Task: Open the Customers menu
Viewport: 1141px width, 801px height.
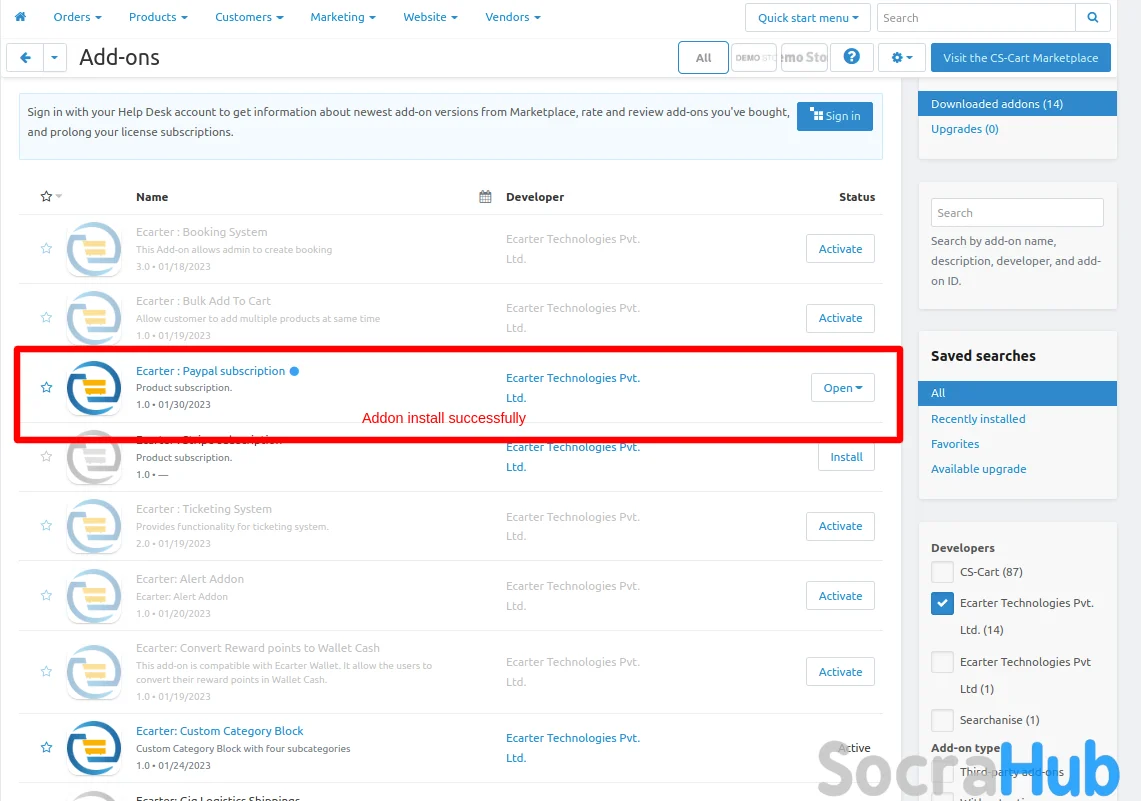Action: tap(249, 17)
